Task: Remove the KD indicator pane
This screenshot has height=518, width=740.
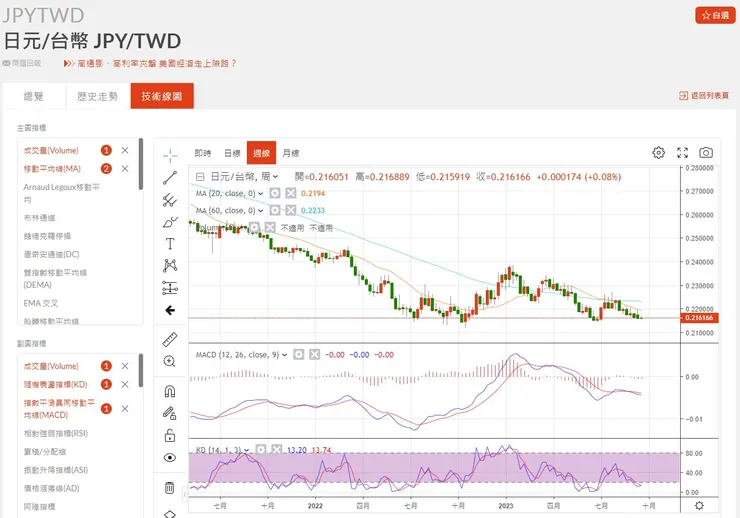Action: pos(277,449)
